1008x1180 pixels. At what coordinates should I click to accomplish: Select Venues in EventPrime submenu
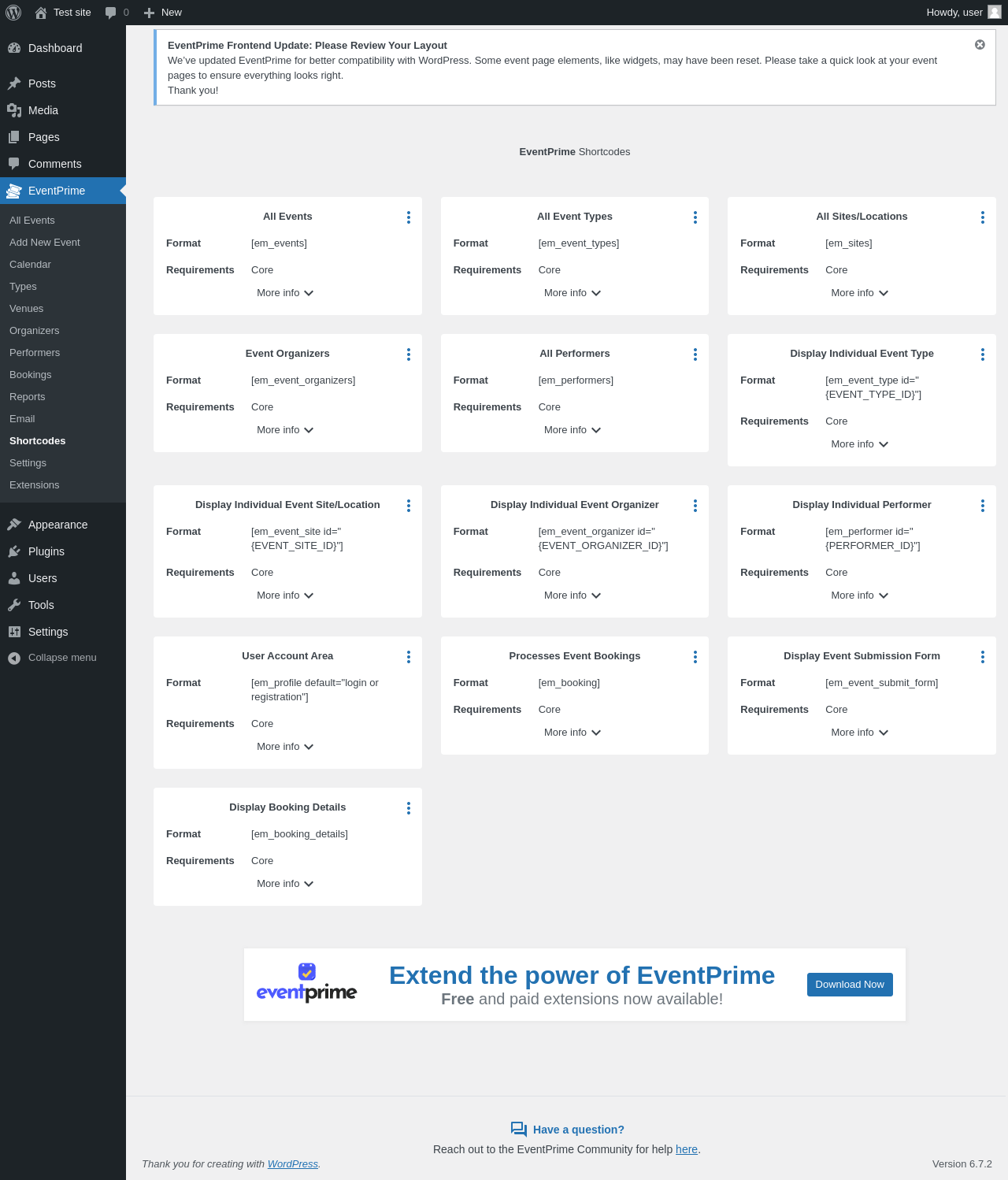27,309
